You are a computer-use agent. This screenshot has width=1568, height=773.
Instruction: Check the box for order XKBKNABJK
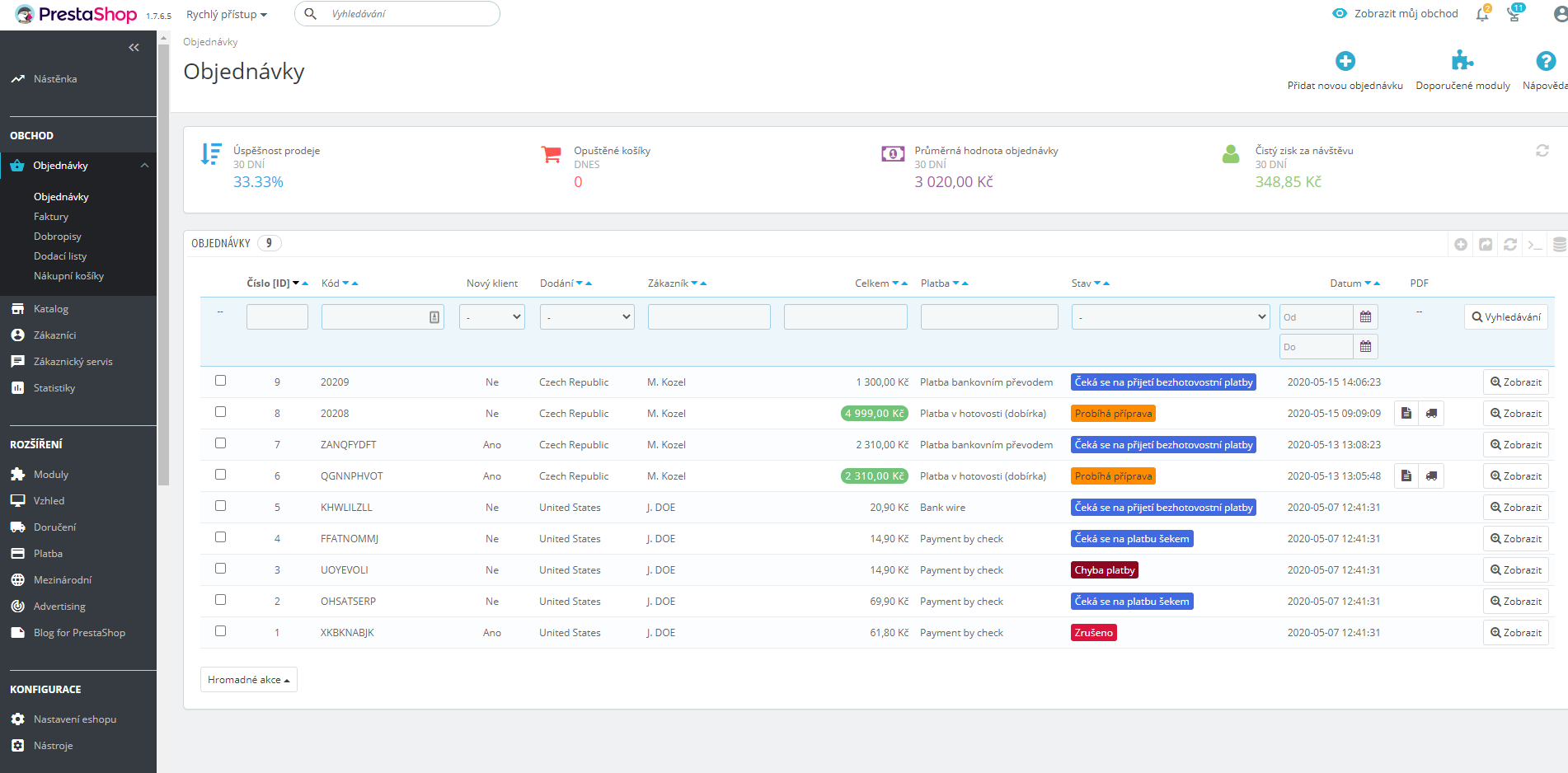[x=220, y=631]
